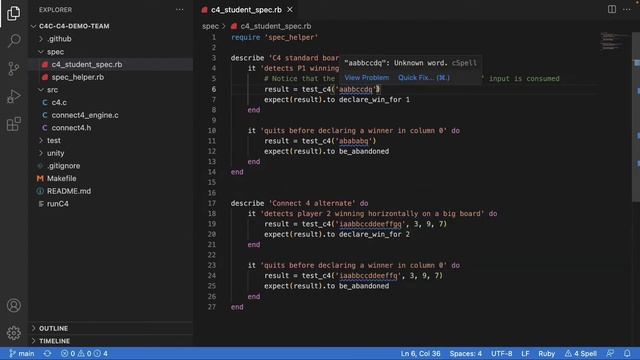This screenshot has height=360, width=640.
Task: Click 'iaabbccddeeffq' string on line 24
Action: (369, 276)
